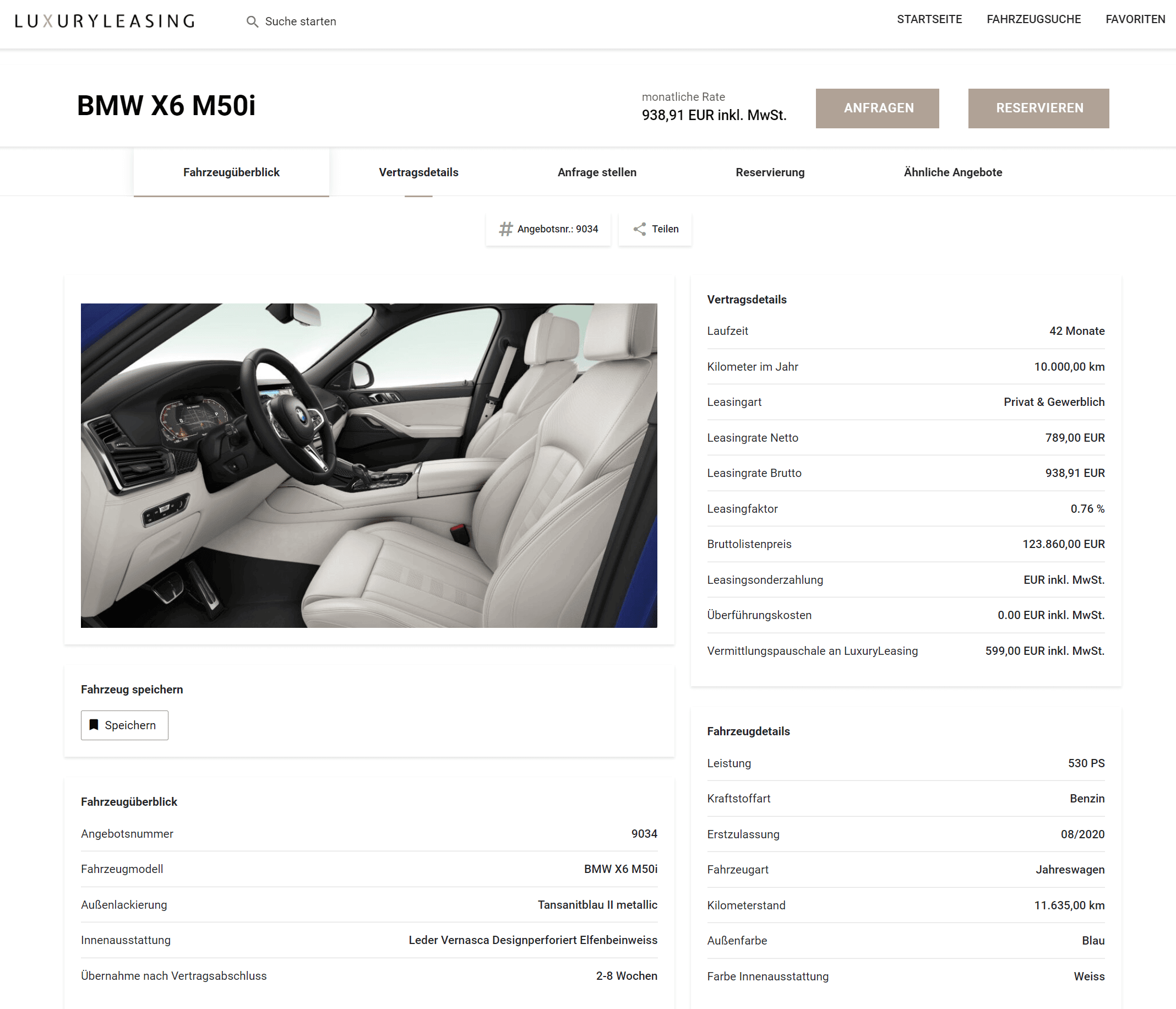Click the Vertragsdetails card heading
This screenshot has height=1009, width=1176.
[x=747, y=299]
